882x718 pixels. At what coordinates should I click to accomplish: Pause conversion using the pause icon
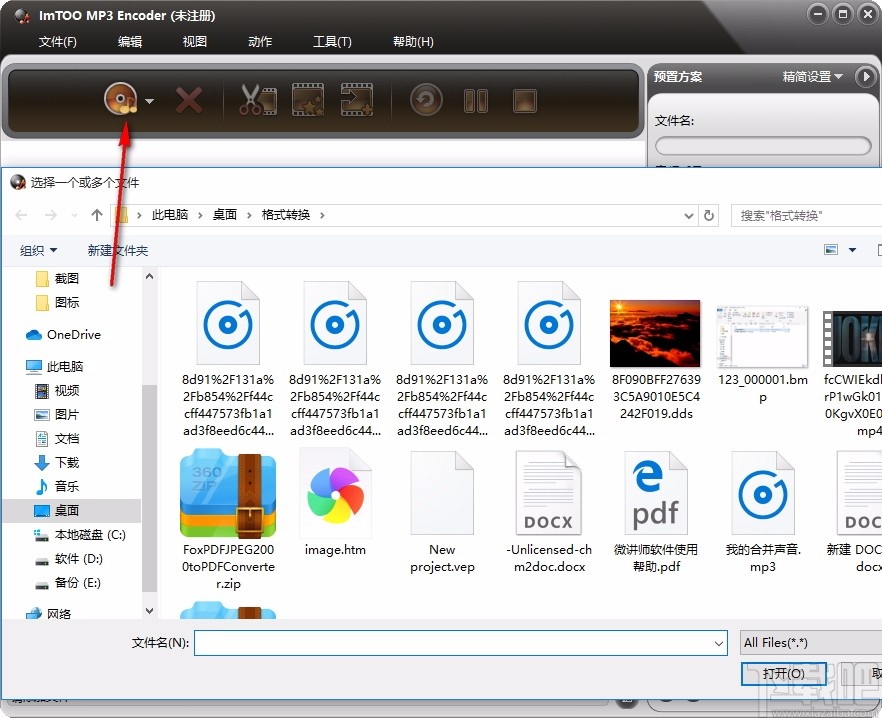pos(476,100)
